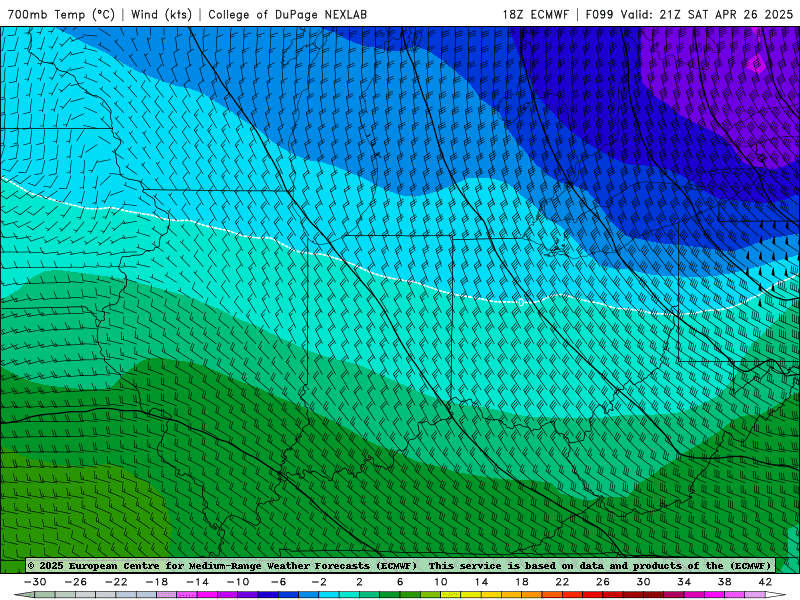Click the bright red colorbar segment near 22

(572, 594)
